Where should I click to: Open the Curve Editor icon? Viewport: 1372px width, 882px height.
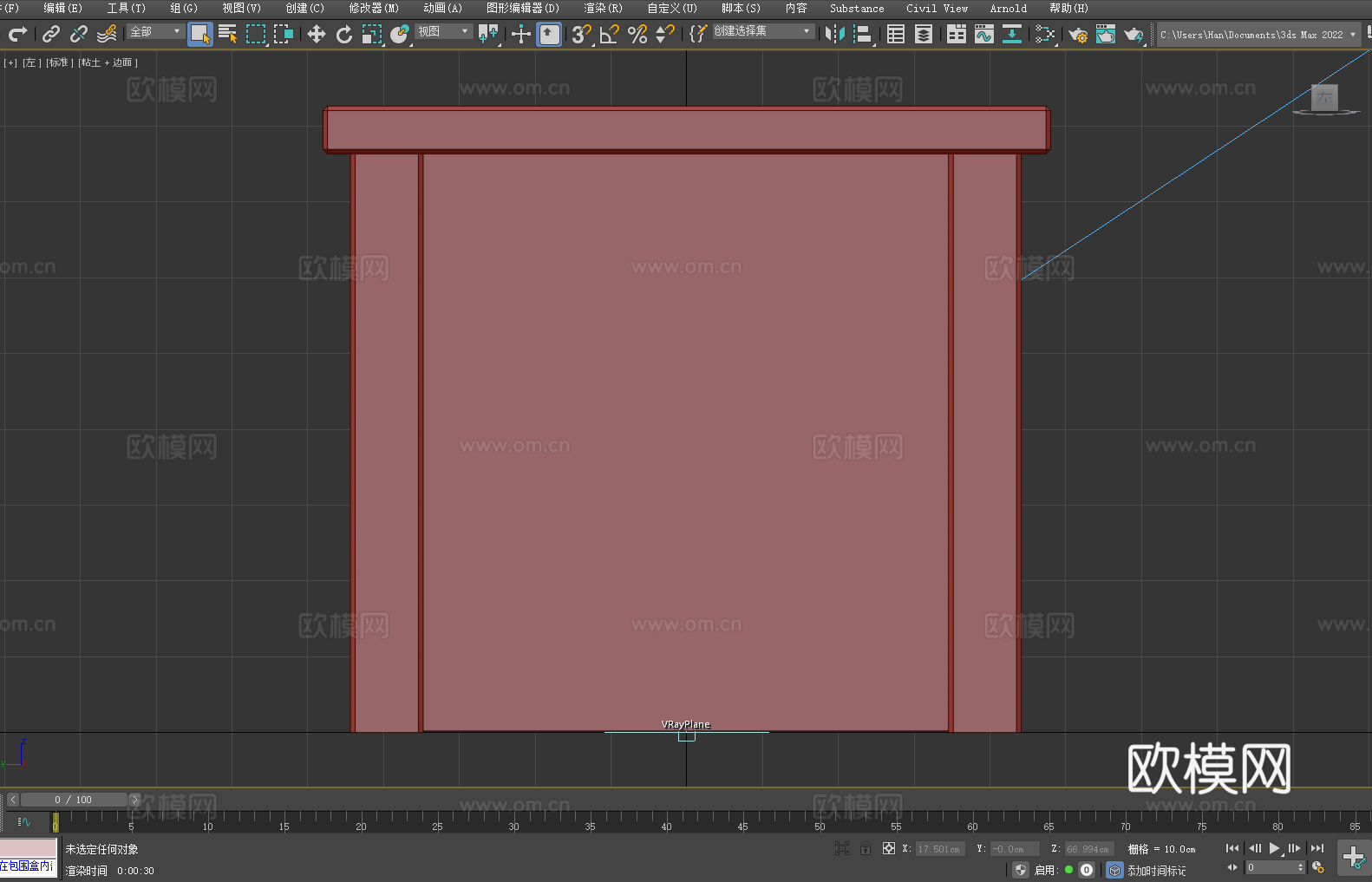point(984,34)
